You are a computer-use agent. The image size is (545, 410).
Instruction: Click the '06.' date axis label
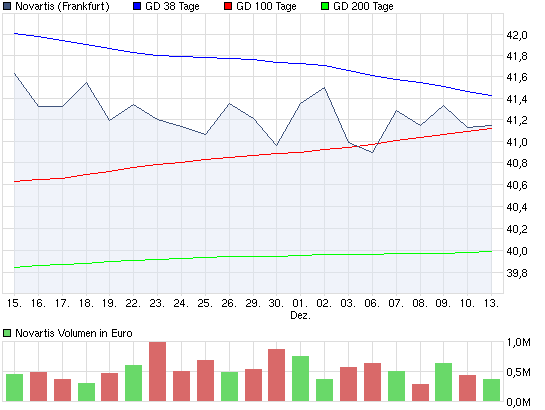pyautogui.click(x=372, y=303)
